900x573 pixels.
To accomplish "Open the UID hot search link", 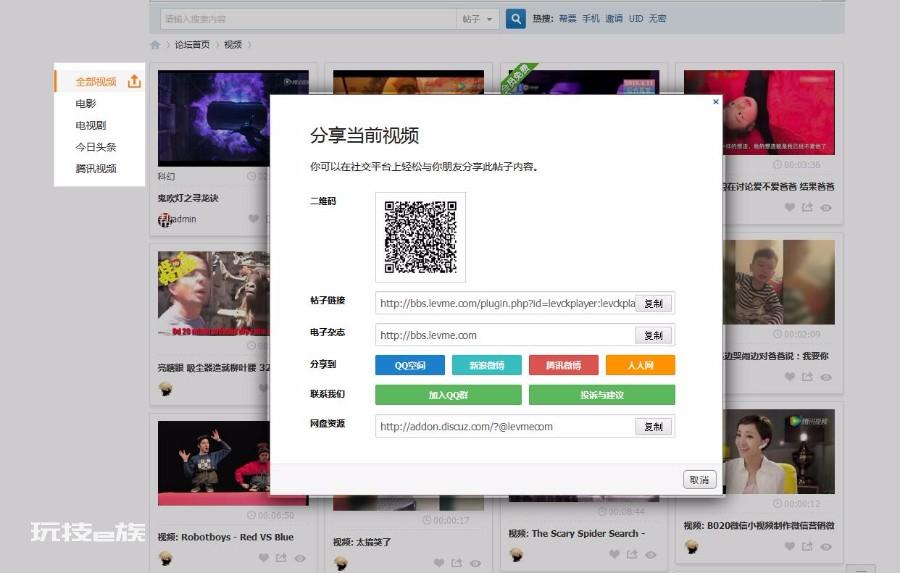I will pos(636,18).
